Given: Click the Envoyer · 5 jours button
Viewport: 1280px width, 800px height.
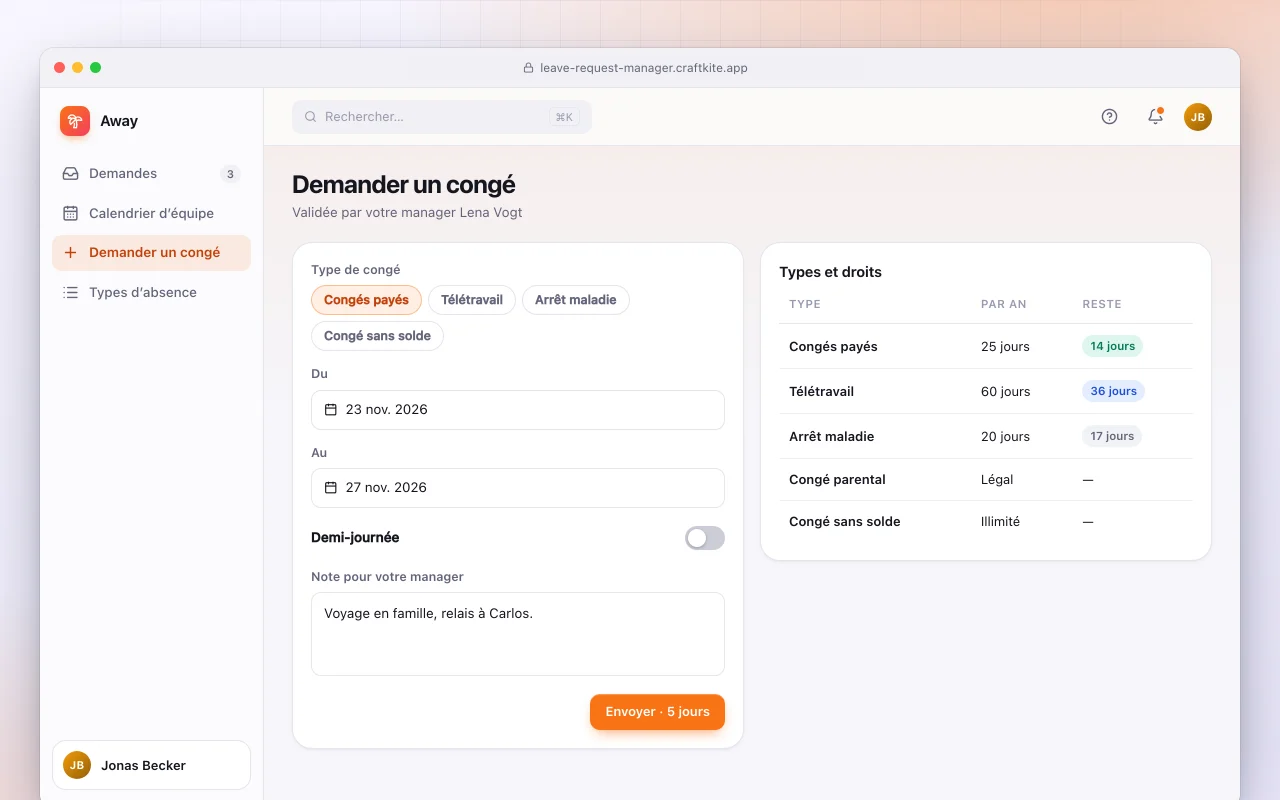Looking at the screenshot, I should pyautogui.click(x=657, y=712).
